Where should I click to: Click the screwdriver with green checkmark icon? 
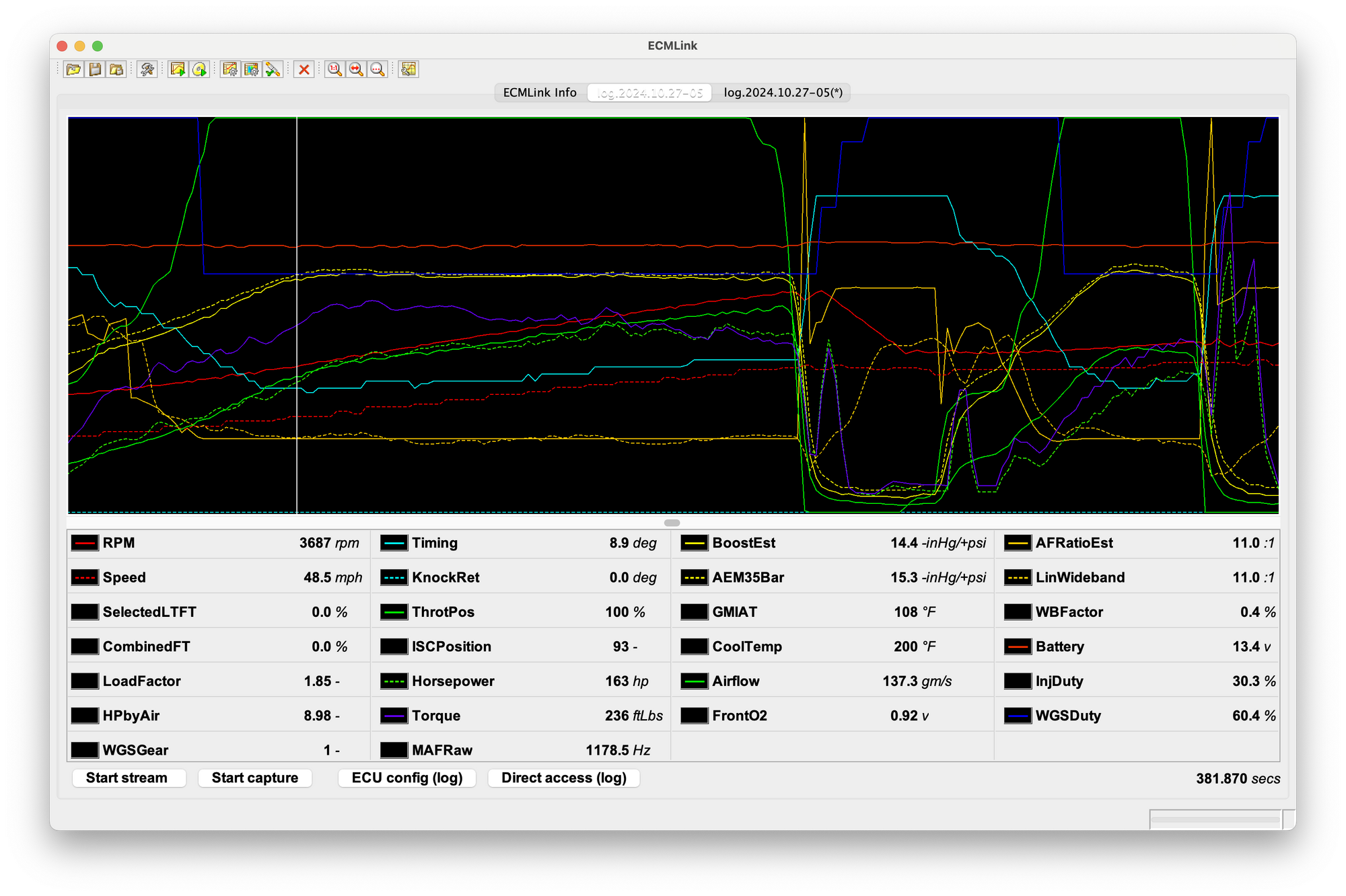[273, 69]
